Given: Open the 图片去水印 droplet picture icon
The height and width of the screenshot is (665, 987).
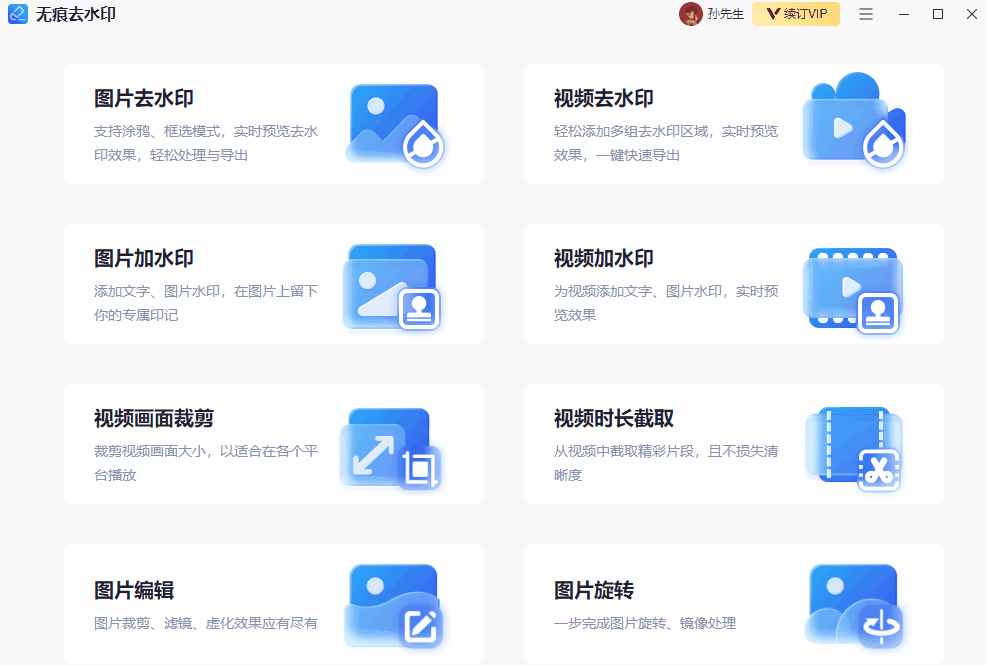Looking at the screenshot, I should tap(395, 125).
